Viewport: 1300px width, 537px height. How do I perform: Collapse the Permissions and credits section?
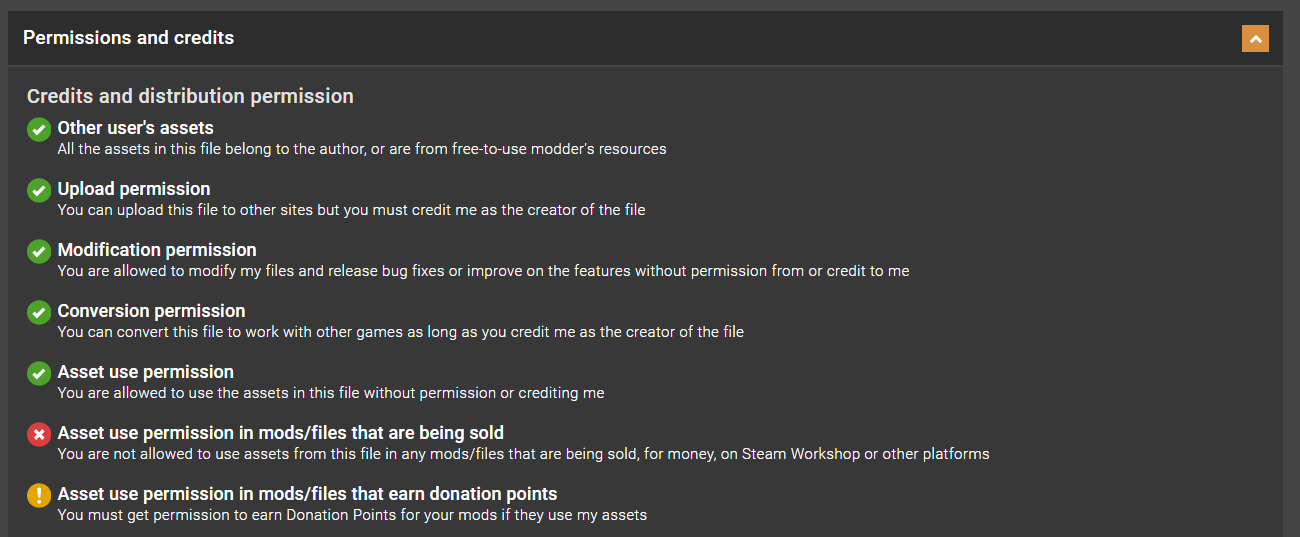(x=1255, y=38)
